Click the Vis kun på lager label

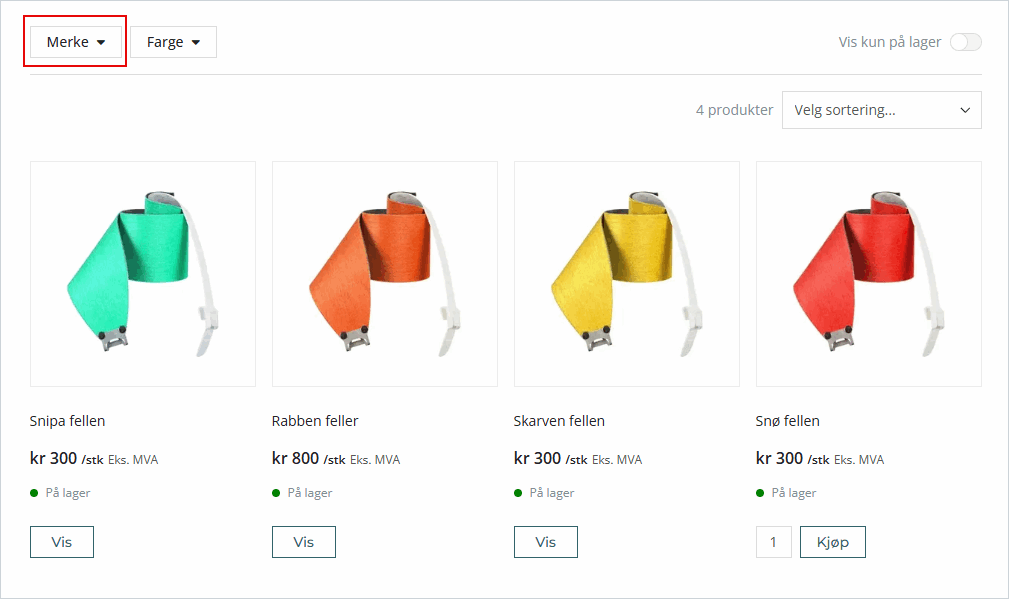tap(890, 42)
